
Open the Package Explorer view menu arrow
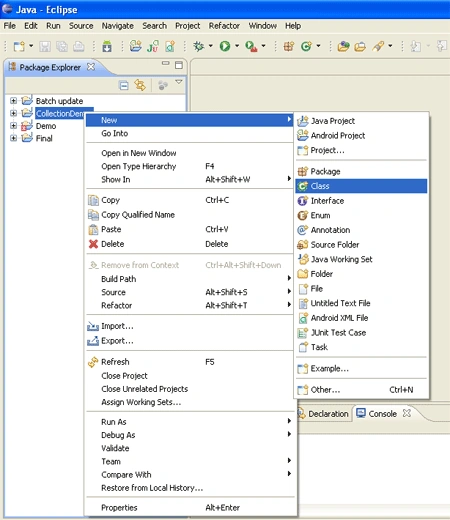point(179,82)
